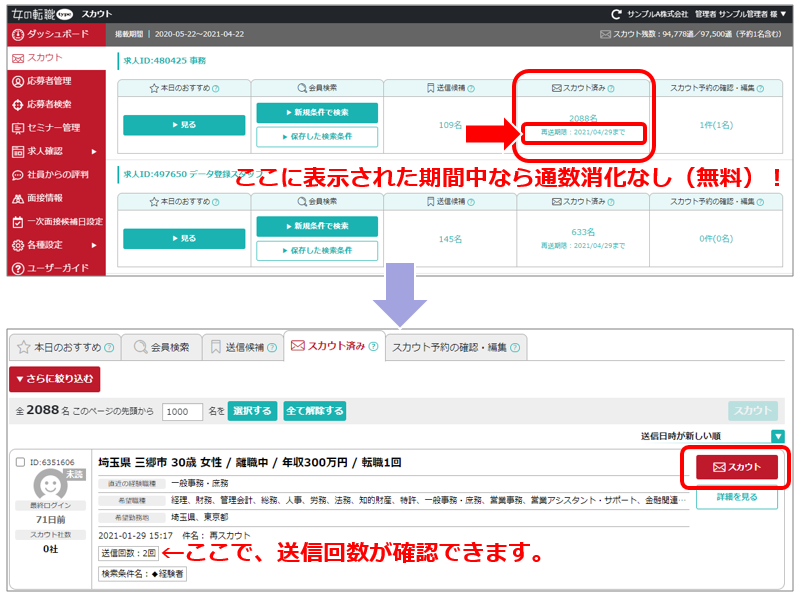Open ユーザーガイド help in the sidebar
This screenshot has width=803, height=601.
(55, 269)
